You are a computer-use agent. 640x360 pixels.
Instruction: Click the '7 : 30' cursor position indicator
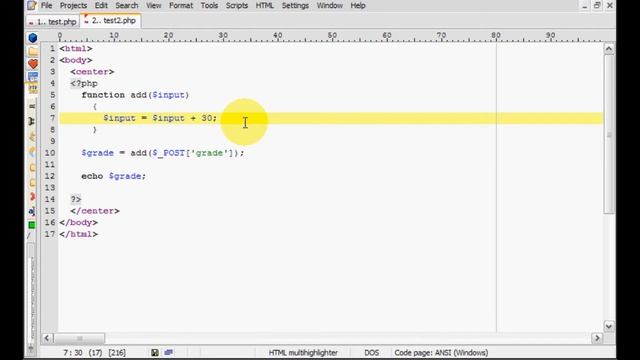click(x=73, y=353)
